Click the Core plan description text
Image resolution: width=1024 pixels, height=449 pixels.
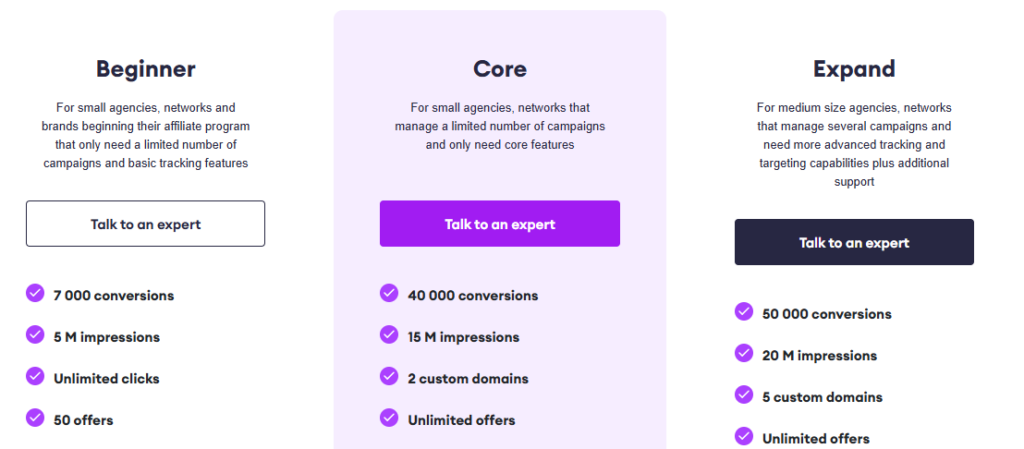coord(500,126)
